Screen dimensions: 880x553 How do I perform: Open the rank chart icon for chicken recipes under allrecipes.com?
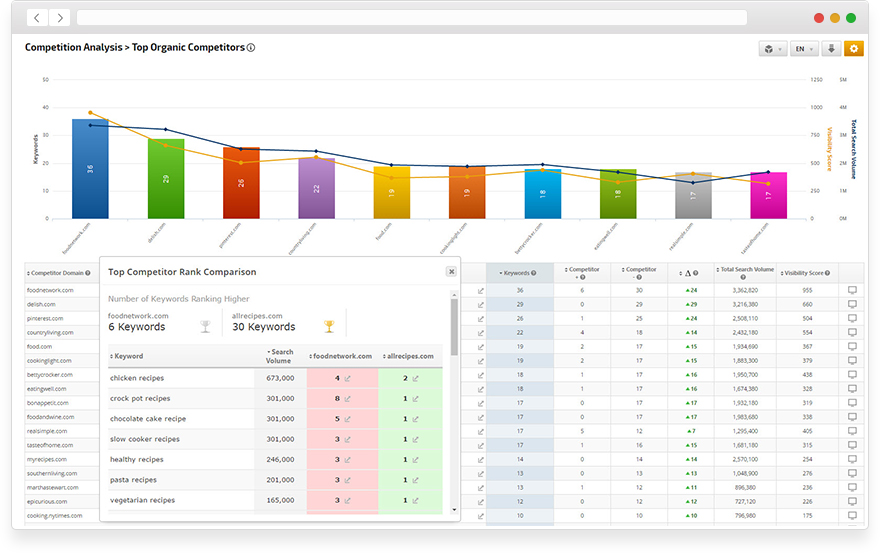coord(415,378)
